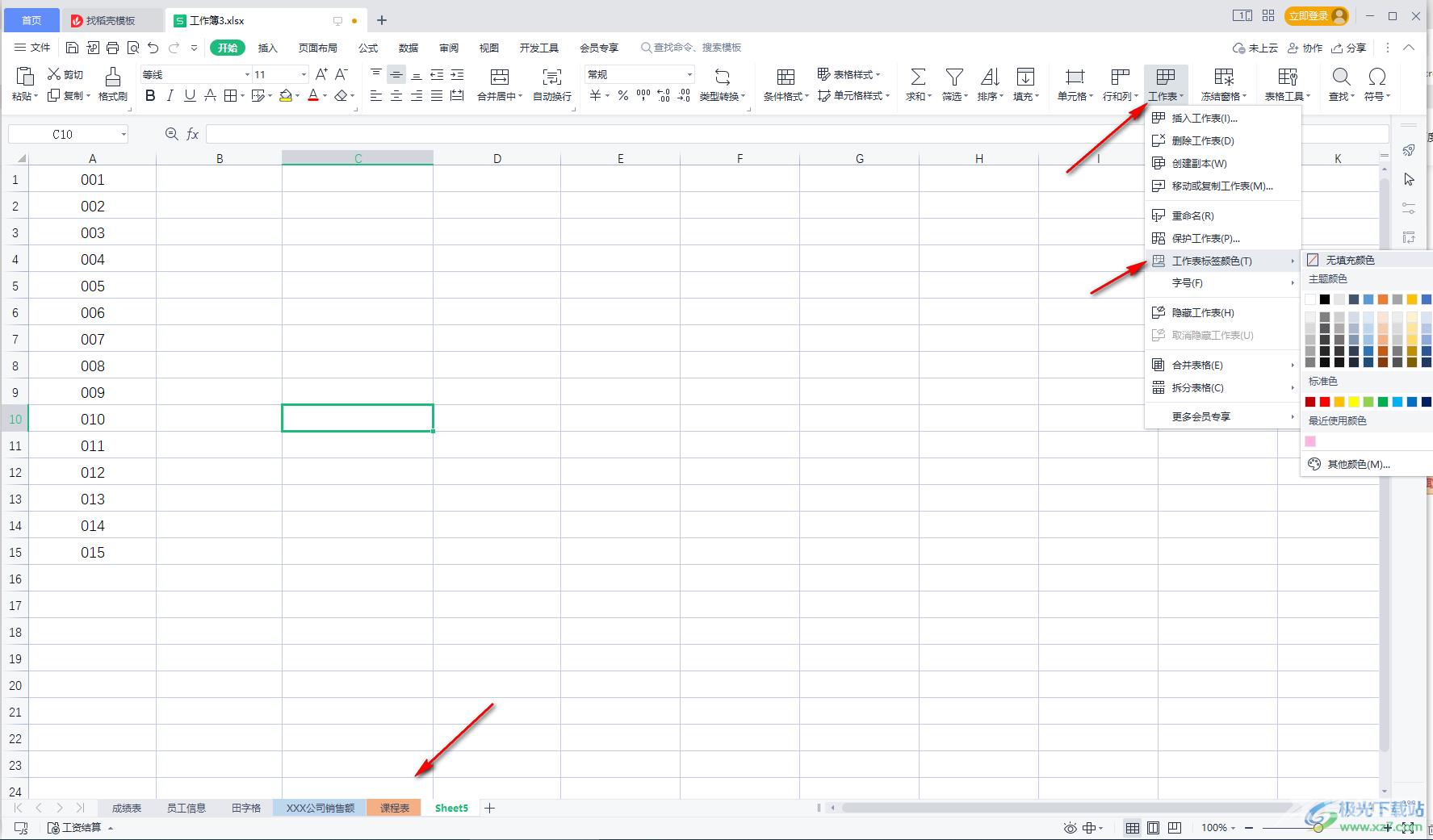Expand the Name Box dropdown for C10
The image size is (1433, 840).
click(x=124, y=134)
